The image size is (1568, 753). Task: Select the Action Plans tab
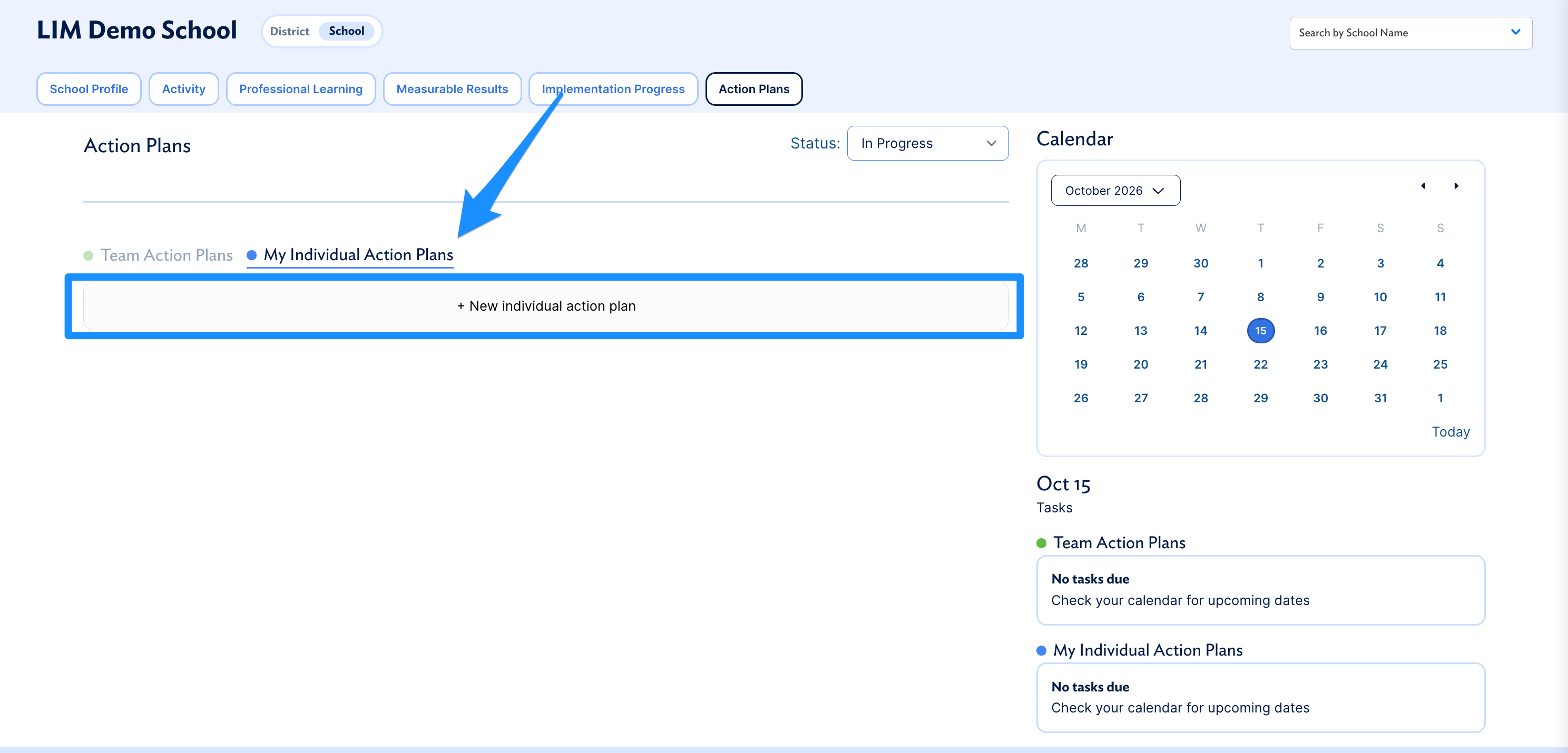pos(753,89)
